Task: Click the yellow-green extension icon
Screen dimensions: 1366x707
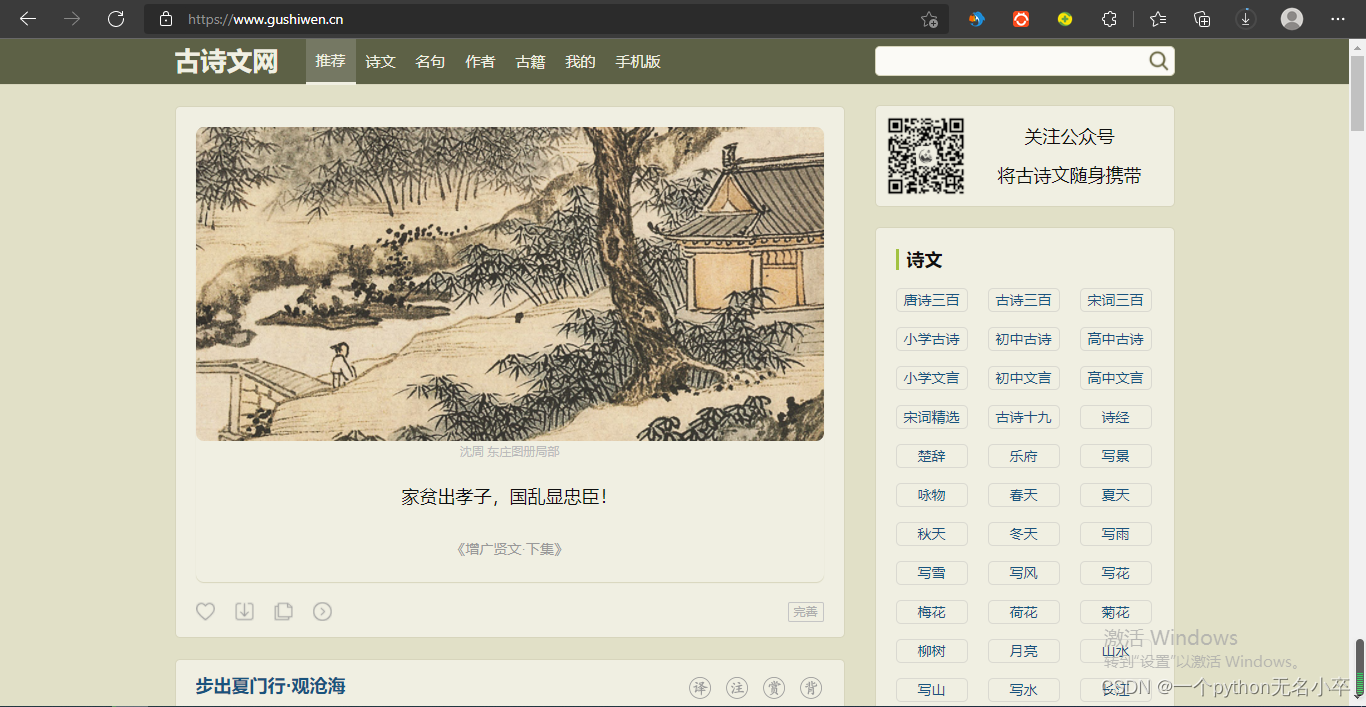Action: pyautogui.click(x=1065, y=19)
